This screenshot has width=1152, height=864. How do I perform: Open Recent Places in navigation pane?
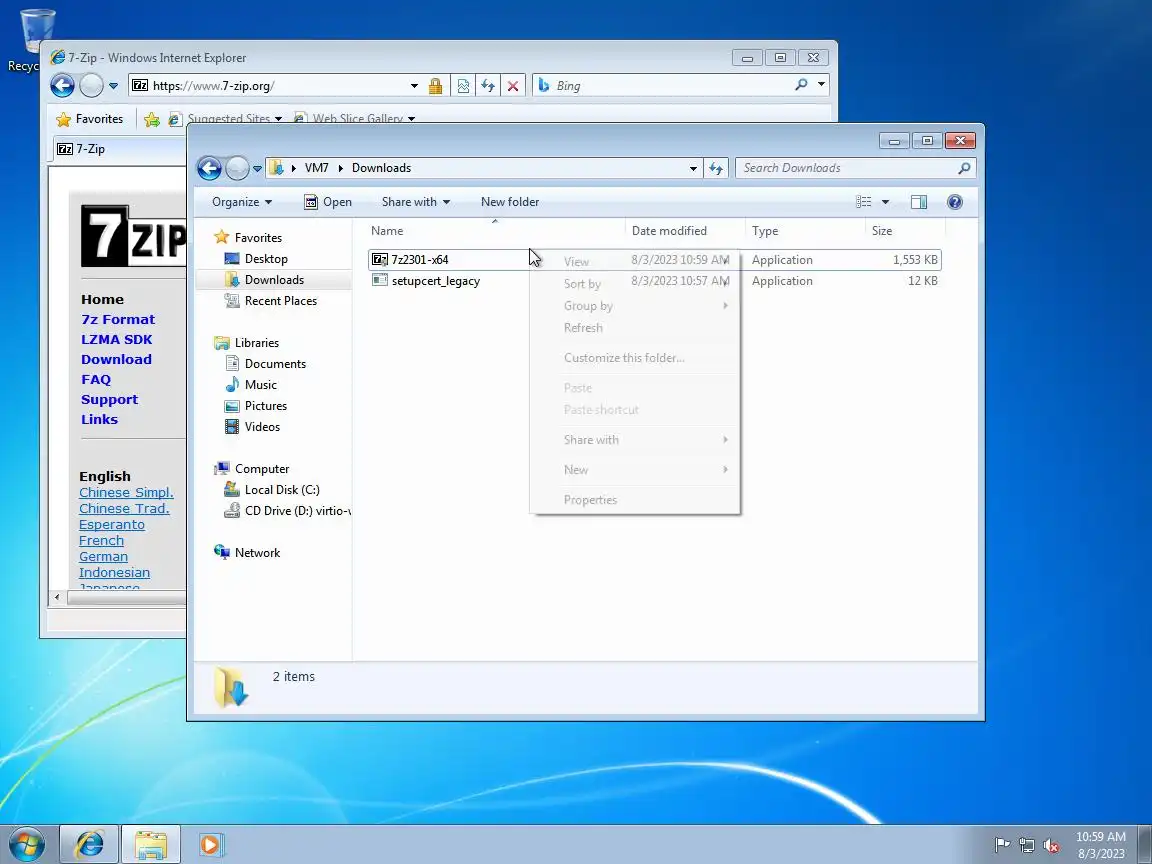point(281,300)
